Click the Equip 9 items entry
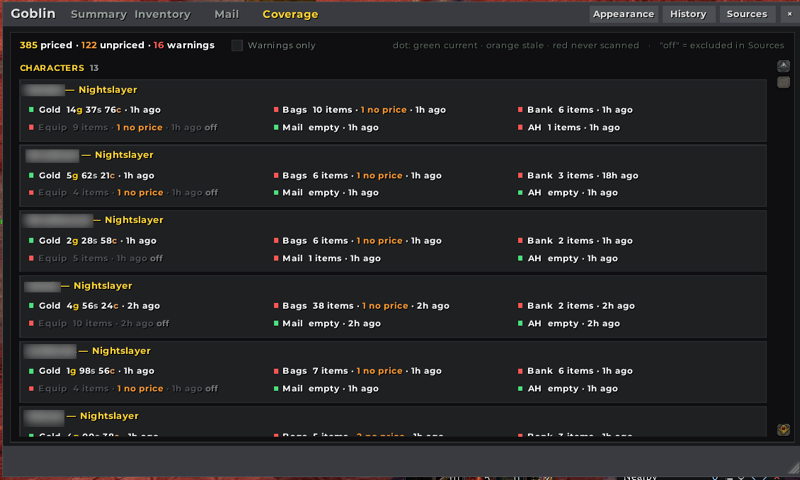Screen dimensions: 800x480 (x=123, y=128)
